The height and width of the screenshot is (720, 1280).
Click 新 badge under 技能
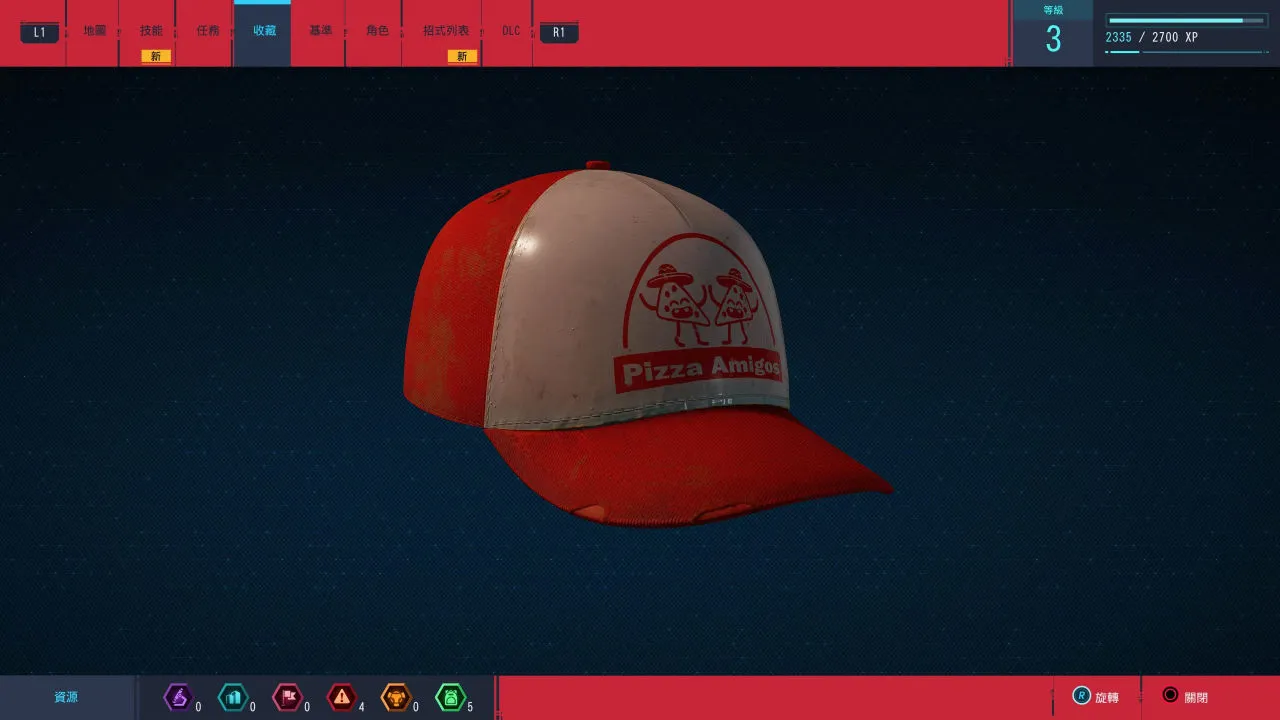(156, 57)
